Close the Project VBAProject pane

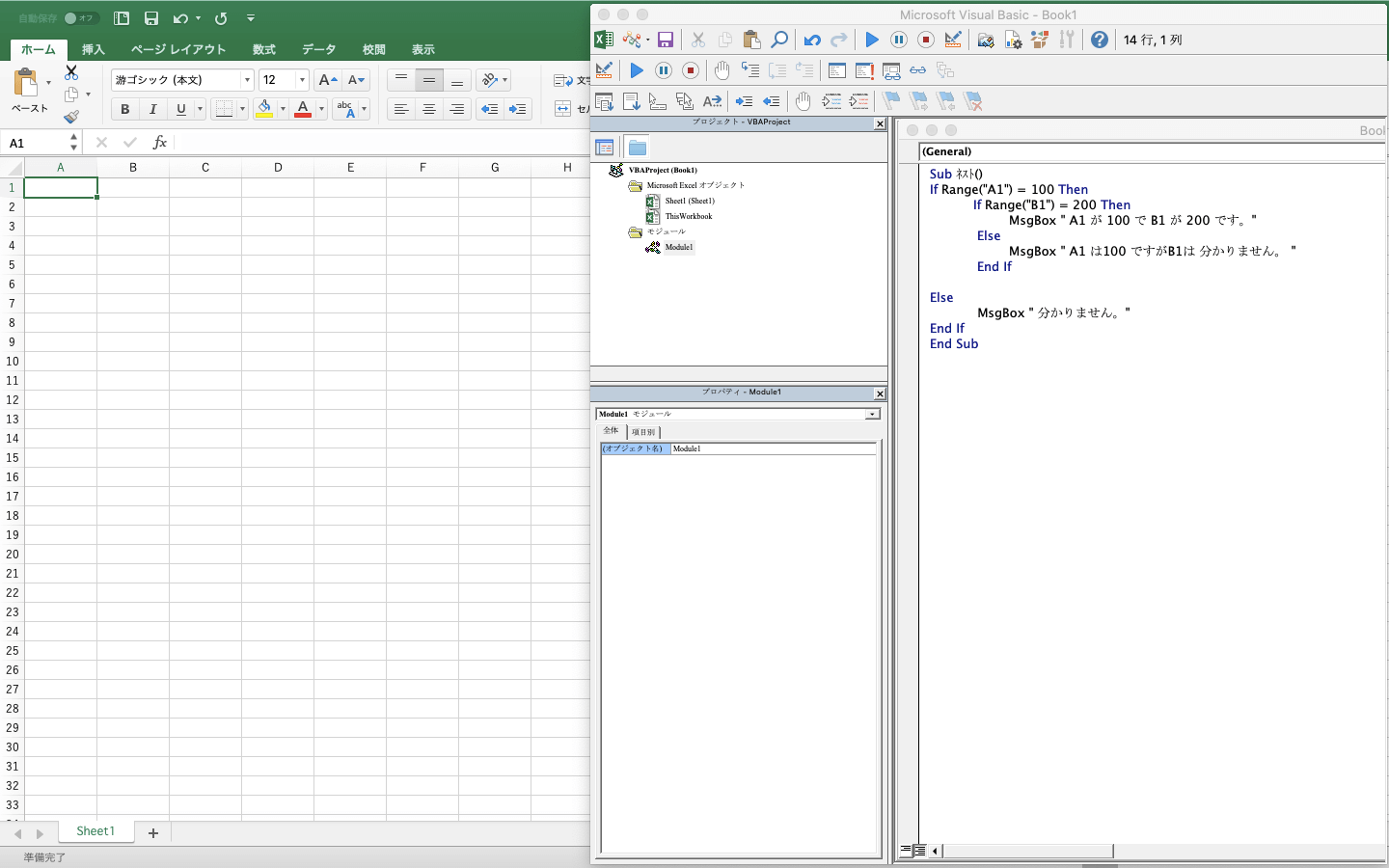click(x=880, y=123)
